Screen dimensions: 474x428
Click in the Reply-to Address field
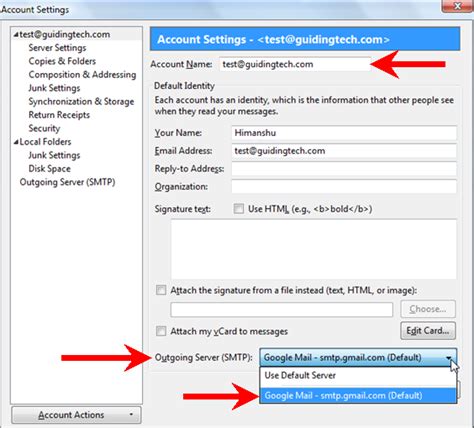click(x=344, y=169)
